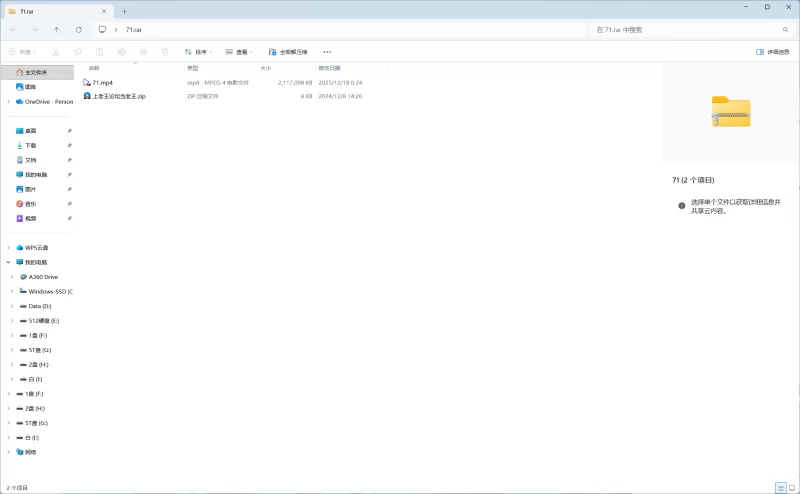The height and width of the screenshot is (494, 800).
Task: Click 全部解压缩 extract all button
Action: pyautogui.click(x=288, y=51)
